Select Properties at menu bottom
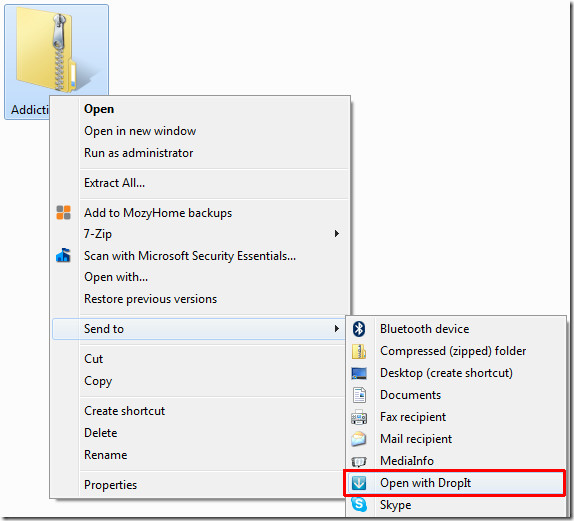574x521 pixels. click(110, 485)
